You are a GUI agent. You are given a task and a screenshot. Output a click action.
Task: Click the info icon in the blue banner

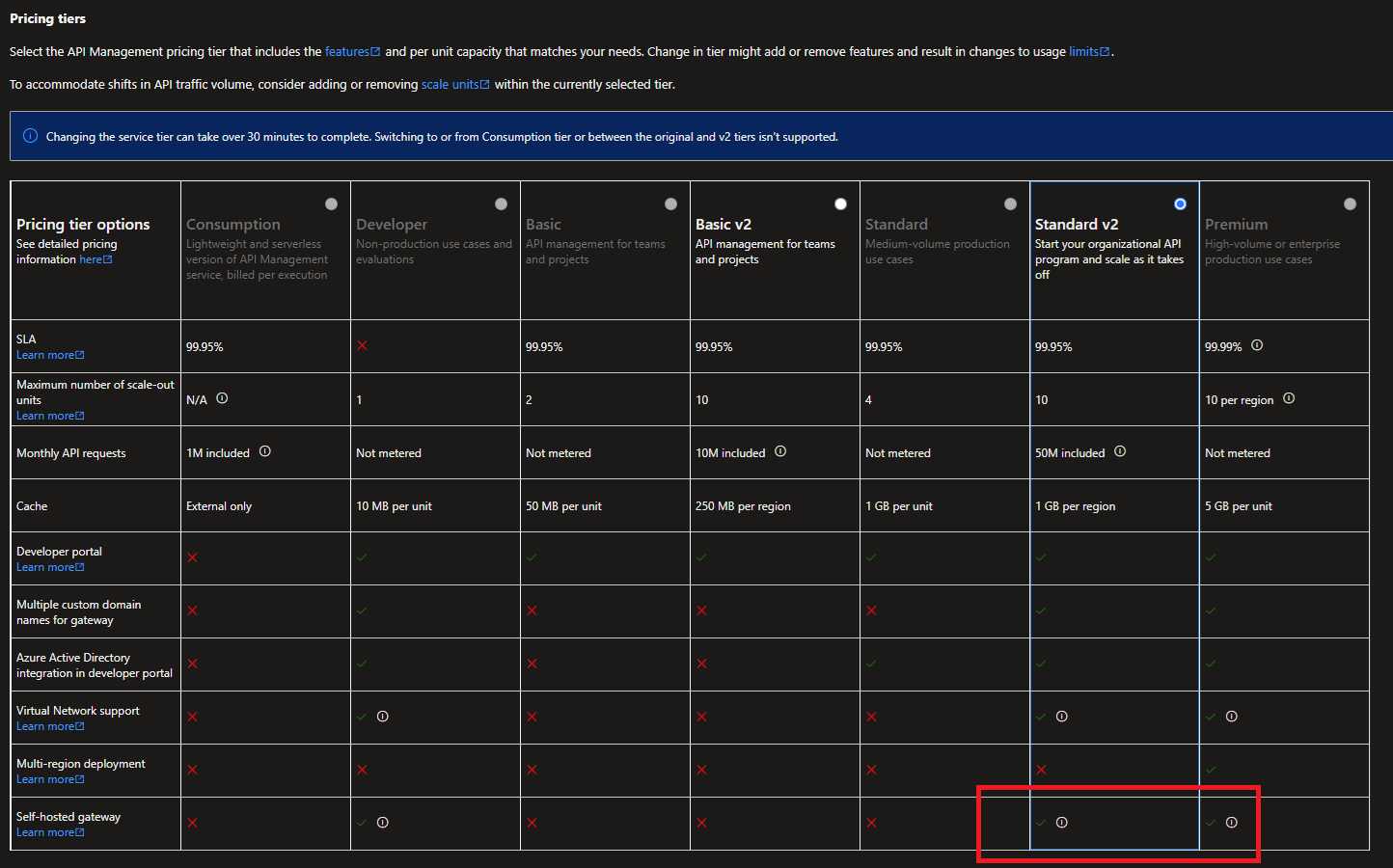[x=30, y=136]
